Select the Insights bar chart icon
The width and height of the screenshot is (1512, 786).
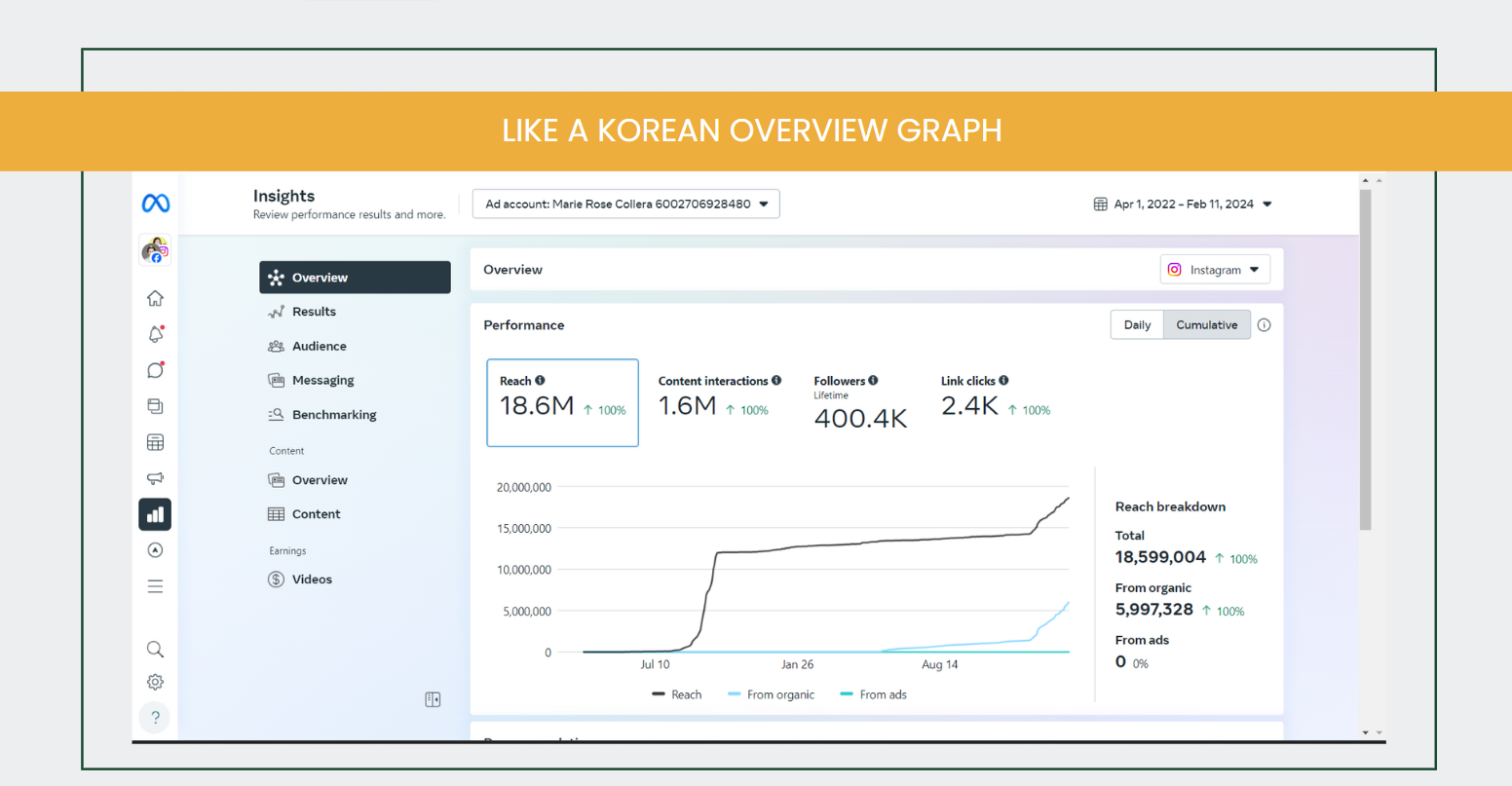click(x=155, y=514)
